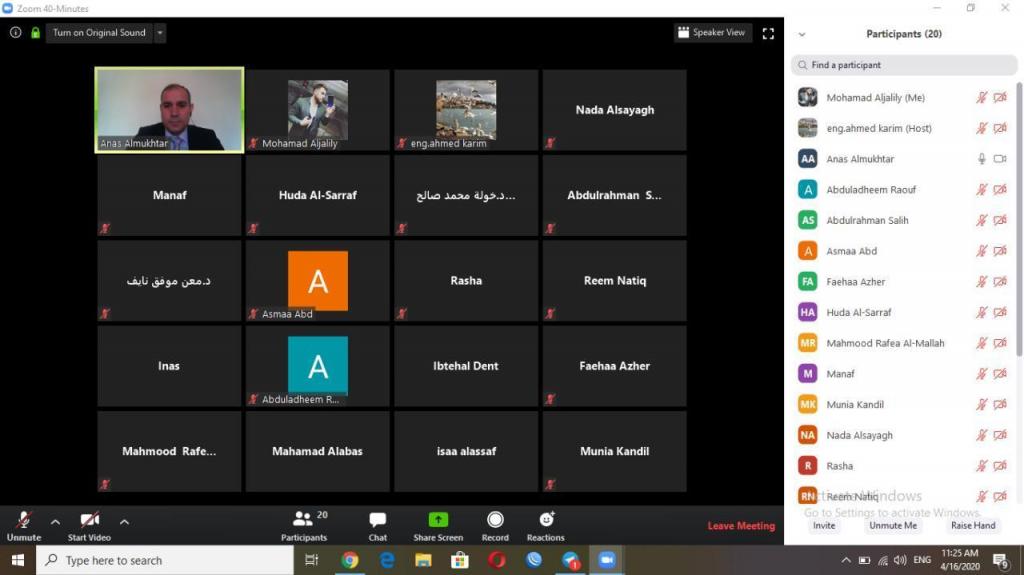Expand video options arrow beside Start Video

pos(124,521)
